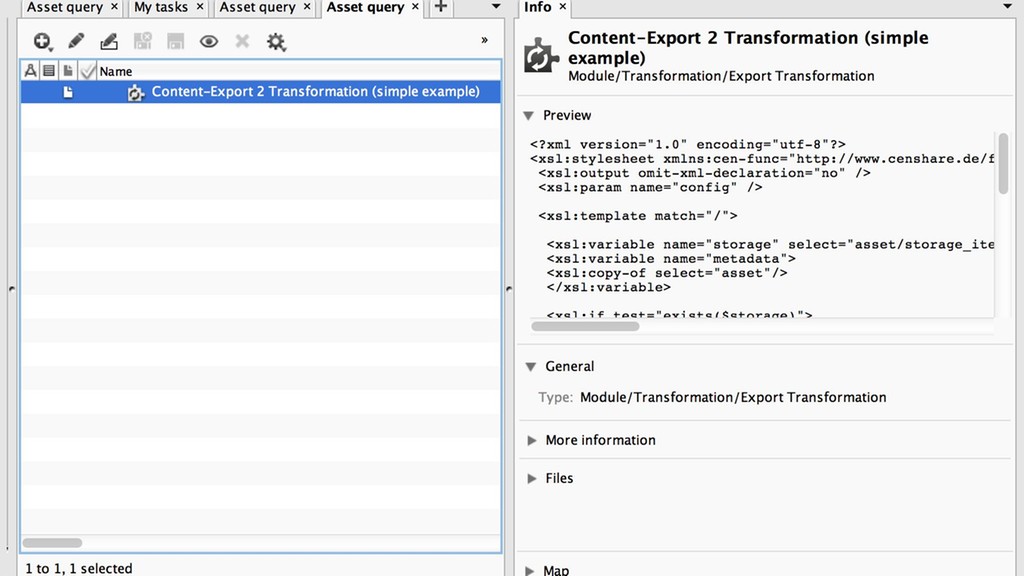This screenshot has height=576, width=1024.
Task: Collapse the Preview section
Action: pos(530,115)
